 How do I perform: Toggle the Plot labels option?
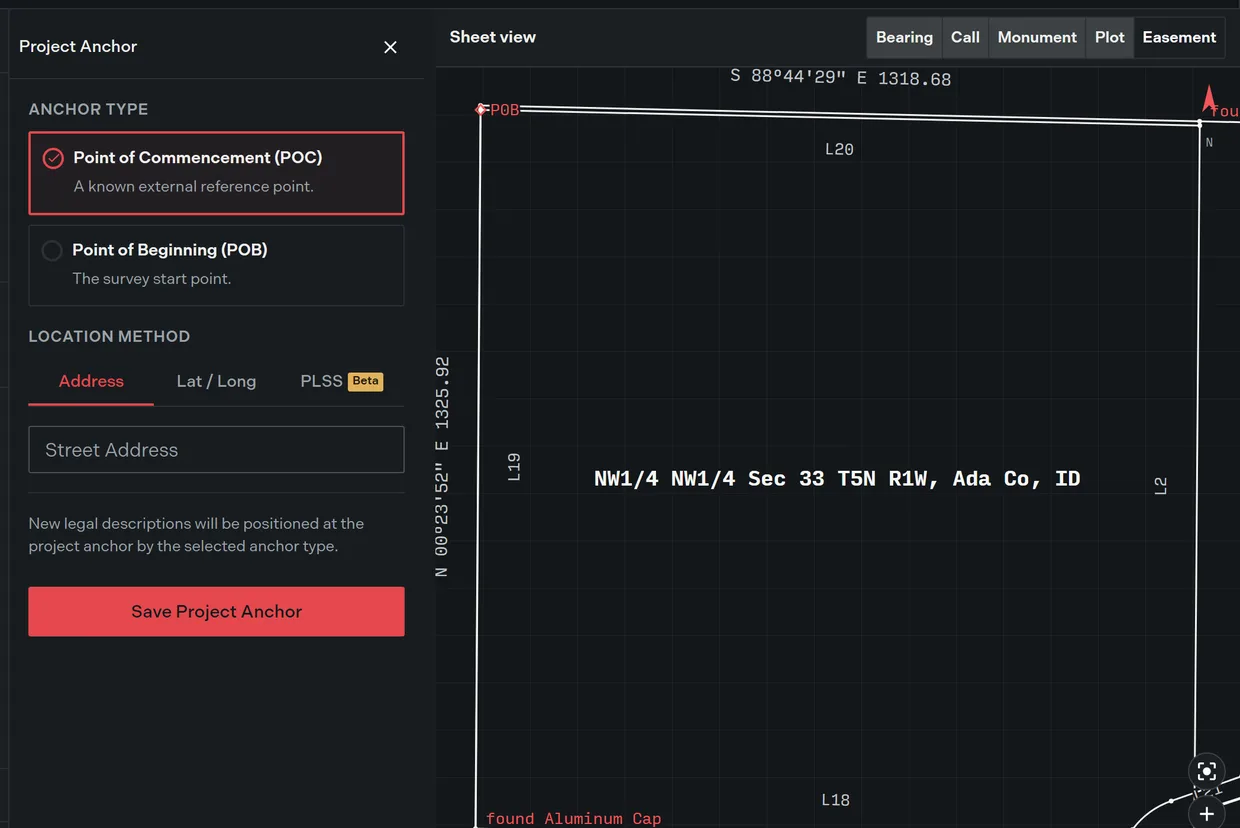1110,37
